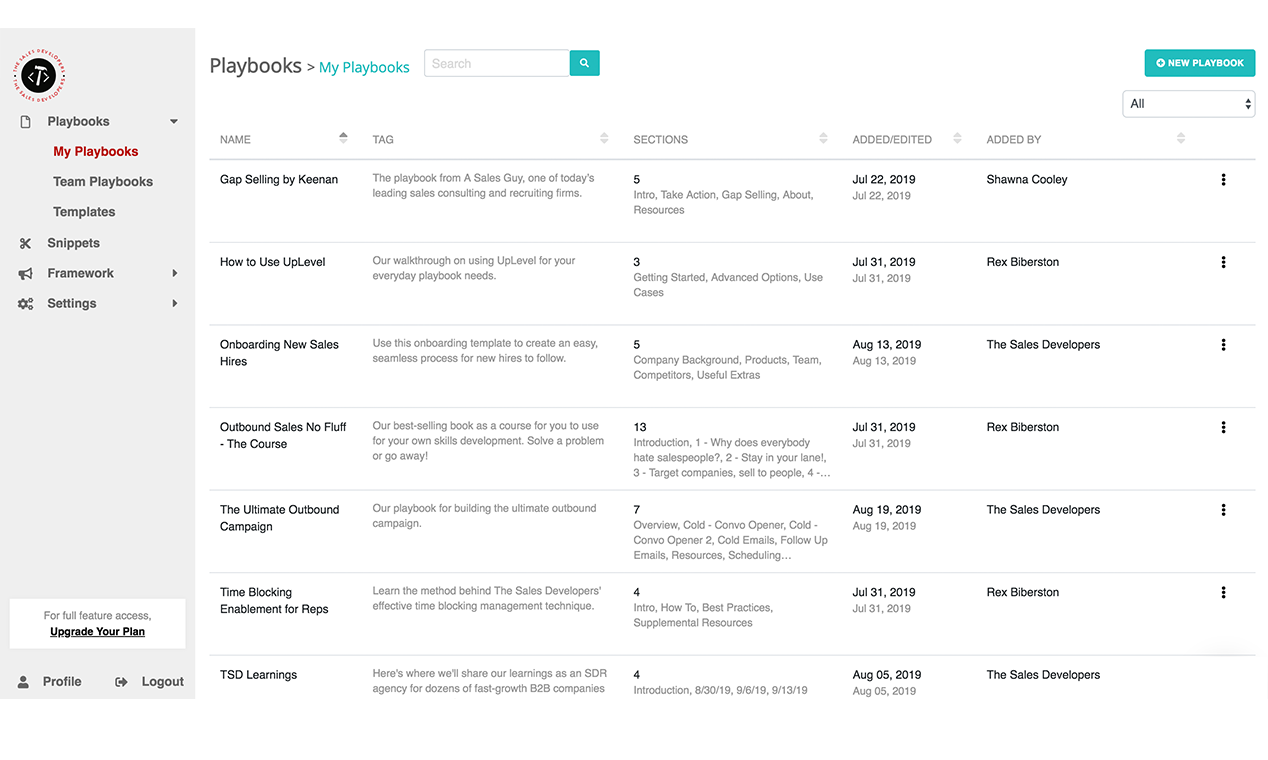The image size is (1268, 760).
Task: Click the New Playbook button
Action: (1199, 63)
